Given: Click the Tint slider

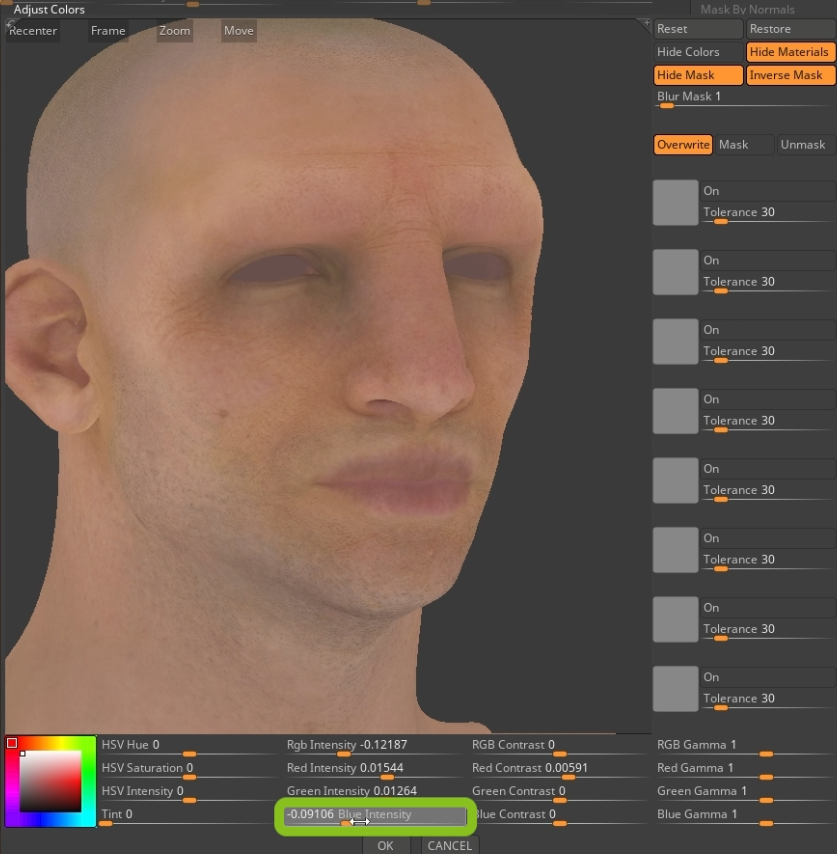Looking at the screenshot, I should pos(188,816).
